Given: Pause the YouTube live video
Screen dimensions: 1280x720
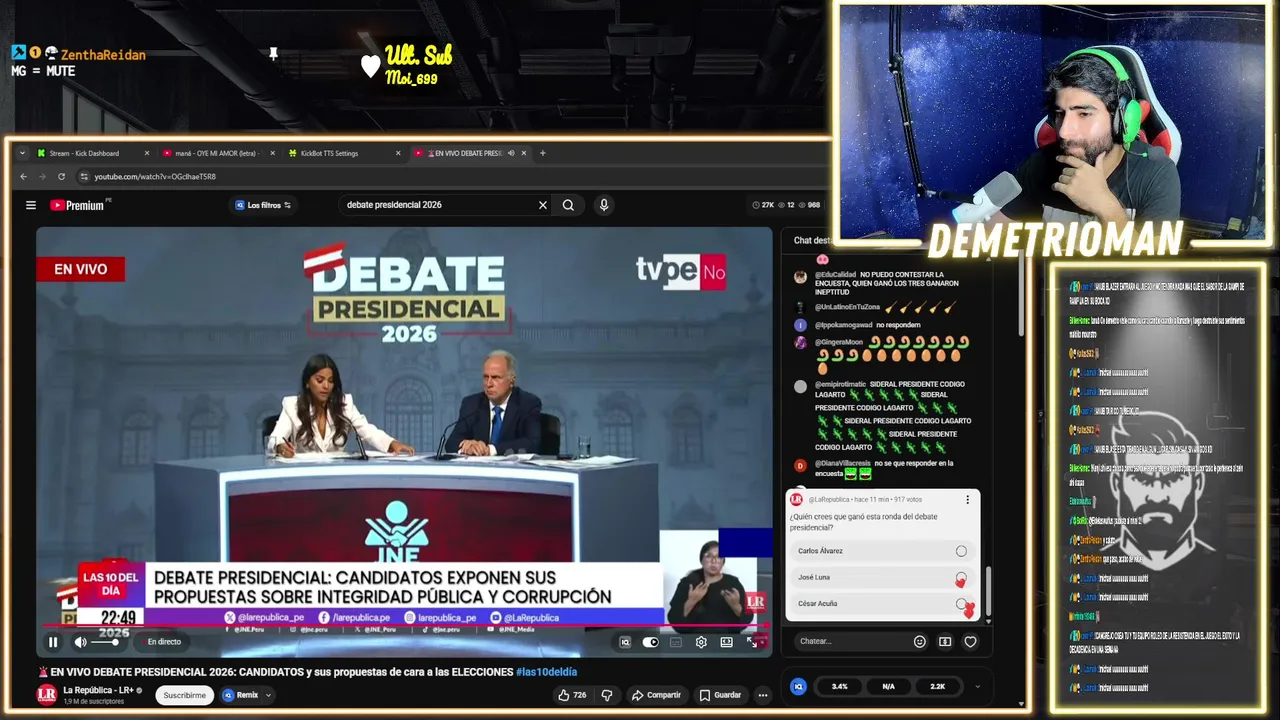Looking at the screenshot, I should tap(53, 642).
